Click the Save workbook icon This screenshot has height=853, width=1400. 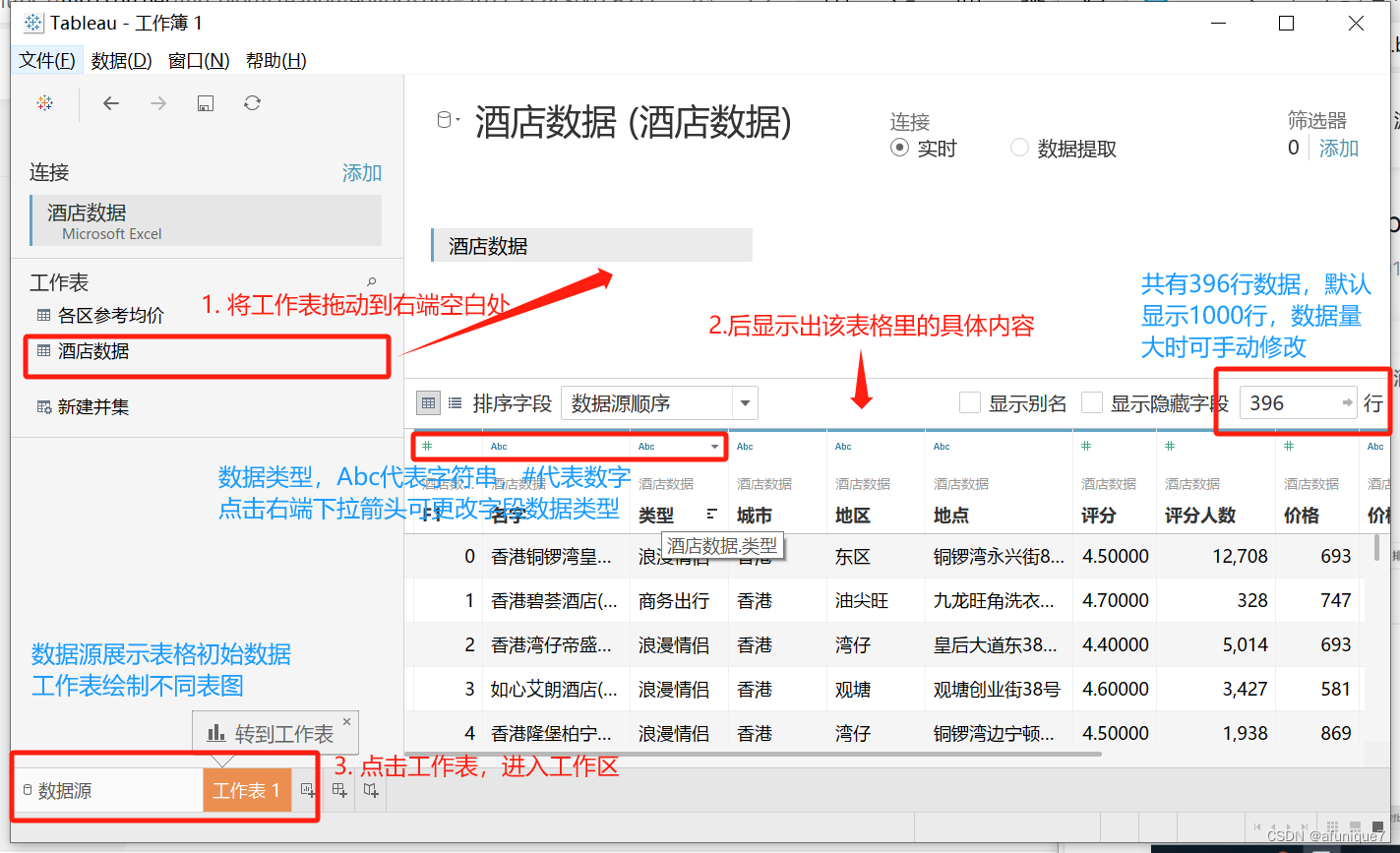pyautogui.click(x=205, y=102)
